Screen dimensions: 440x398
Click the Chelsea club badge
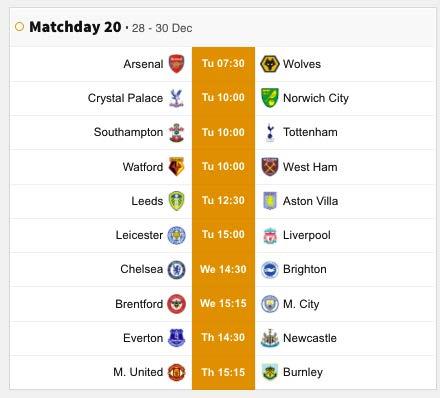pyautogui.click(x=176, y=270)
